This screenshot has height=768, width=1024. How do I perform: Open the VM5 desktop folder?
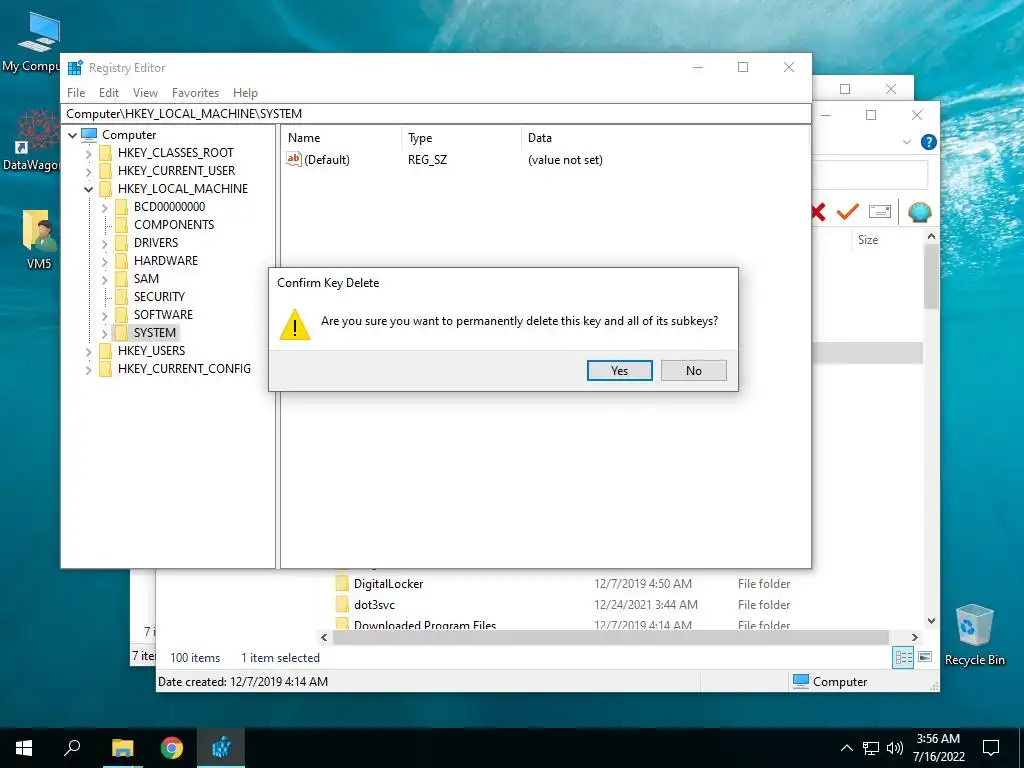(x=39, y=239)
